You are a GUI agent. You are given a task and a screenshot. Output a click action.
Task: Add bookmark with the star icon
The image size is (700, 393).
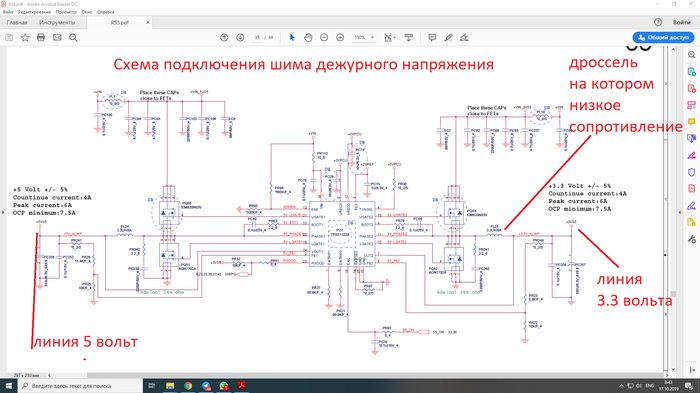click(x=25, y=38)
